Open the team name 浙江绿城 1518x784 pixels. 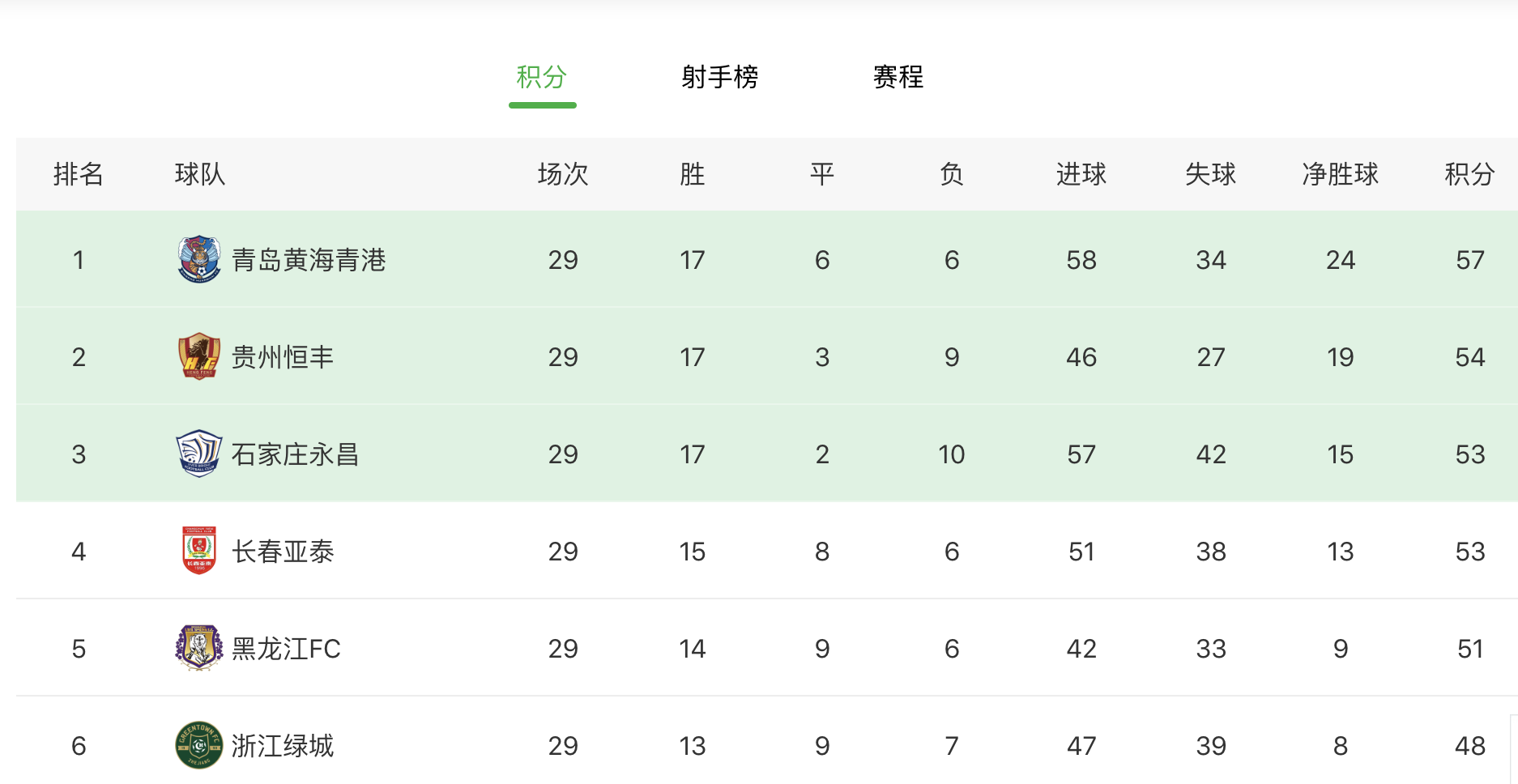coord(283,746)
